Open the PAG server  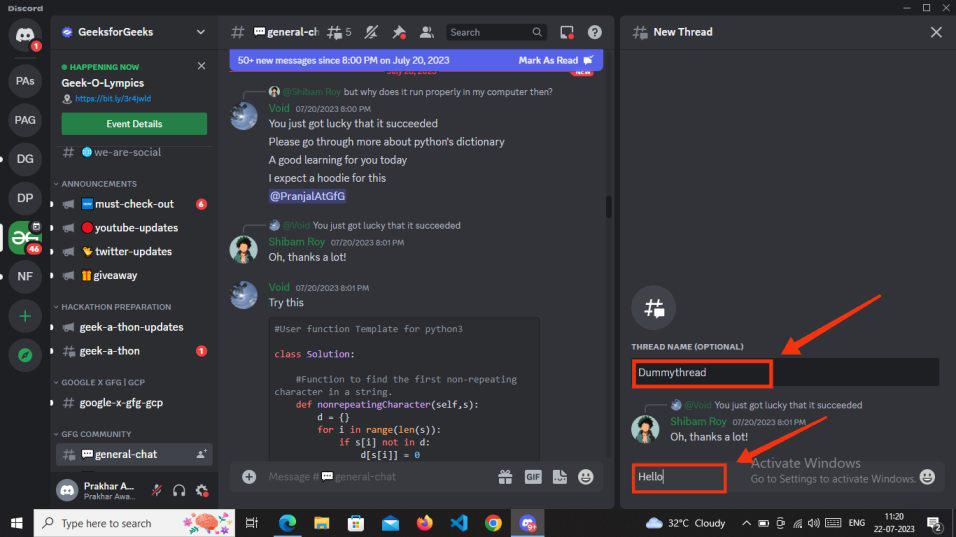click(25, 120)
